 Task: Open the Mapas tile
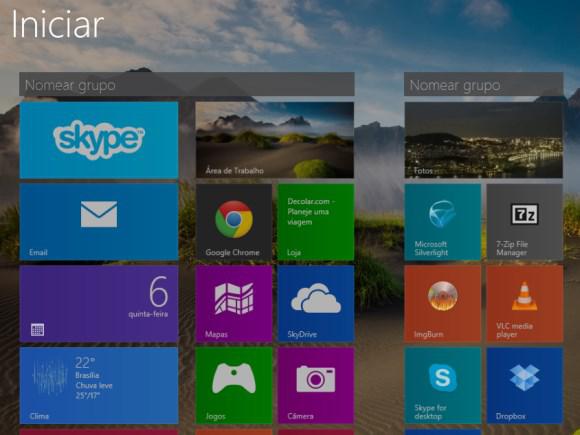click(234, 304)
